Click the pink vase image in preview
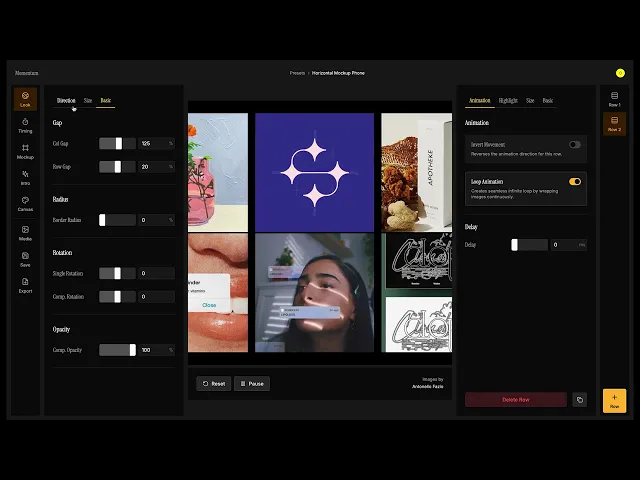This screenshot has height=480, width=640. tap(218, 172)
